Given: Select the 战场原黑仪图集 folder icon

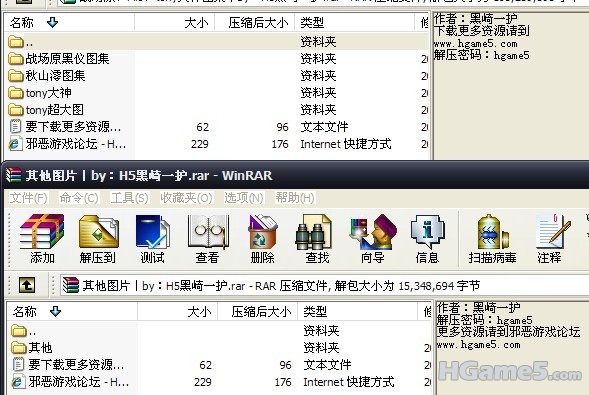Looking at the screenshot, I should 16,59.
